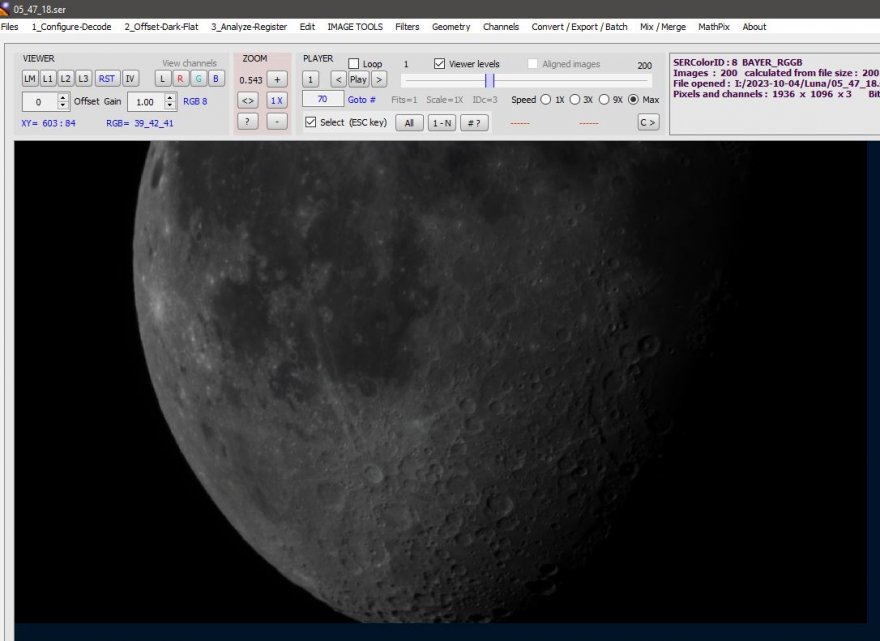
Task: Toggle the Select (ESC key) checkbox
Action: (310, 122)
